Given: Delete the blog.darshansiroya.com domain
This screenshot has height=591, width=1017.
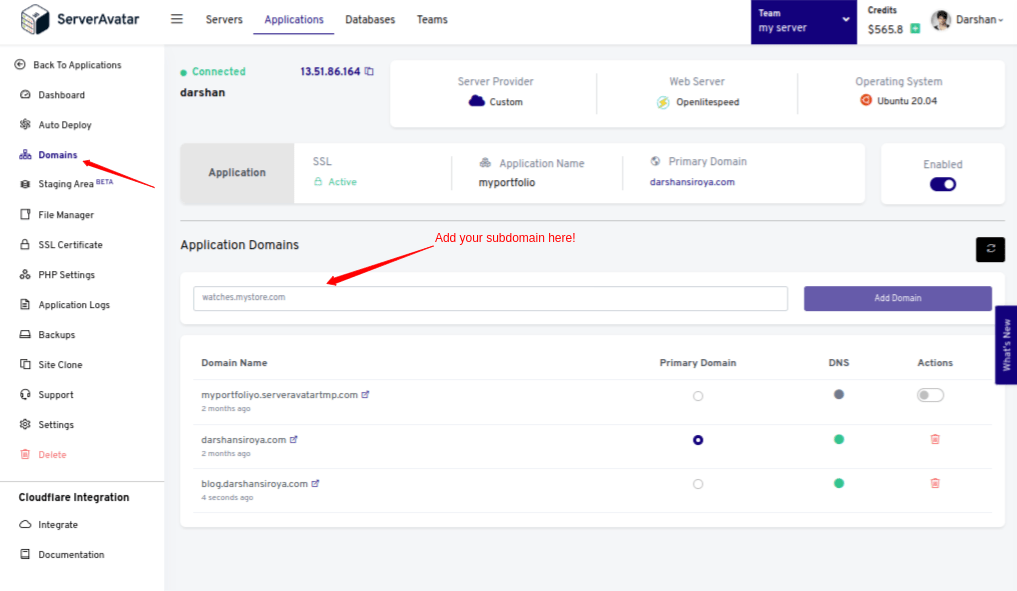Looking at the screenshot, I should [x=935, y=483].
